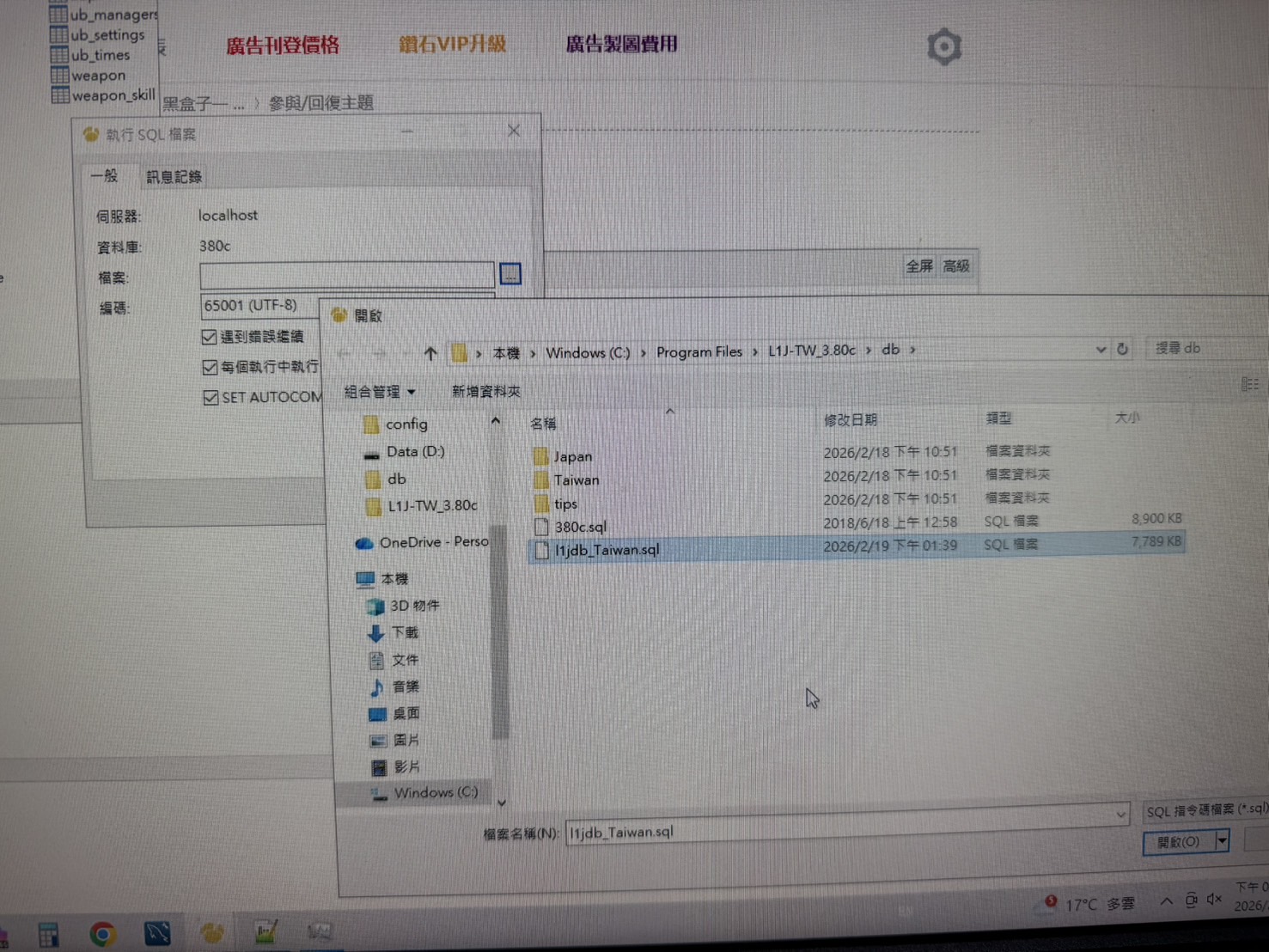Select the 380c.sql file
The height and width of the screenshot is (952, 1269).
570,527
